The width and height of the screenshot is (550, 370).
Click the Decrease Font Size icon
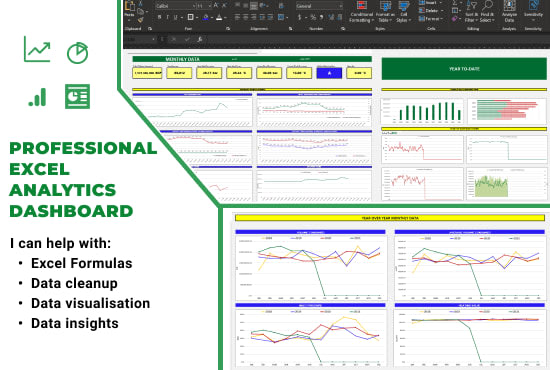pos(224,6)
